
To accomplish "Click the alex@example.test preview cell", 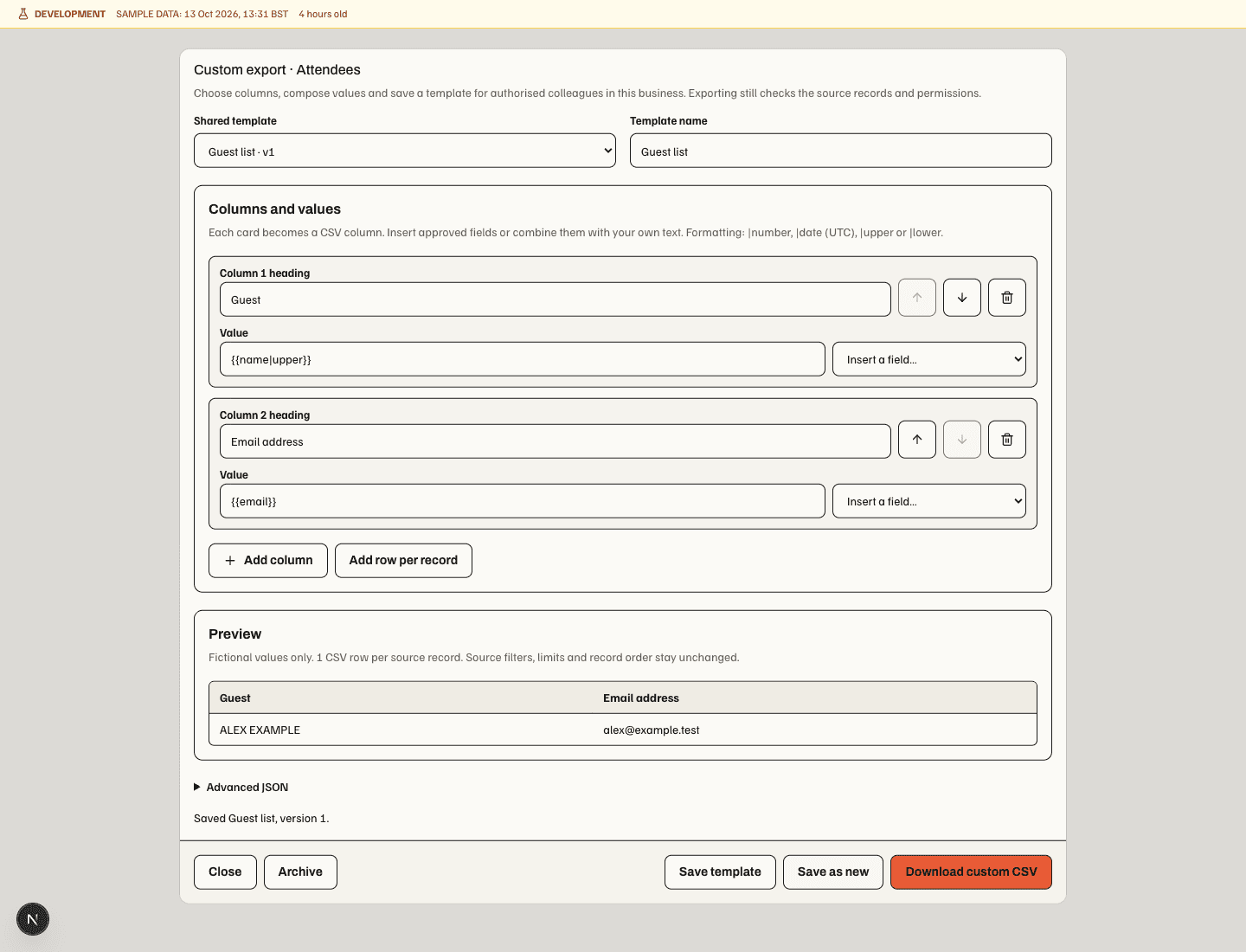I will tap(814, 730).
